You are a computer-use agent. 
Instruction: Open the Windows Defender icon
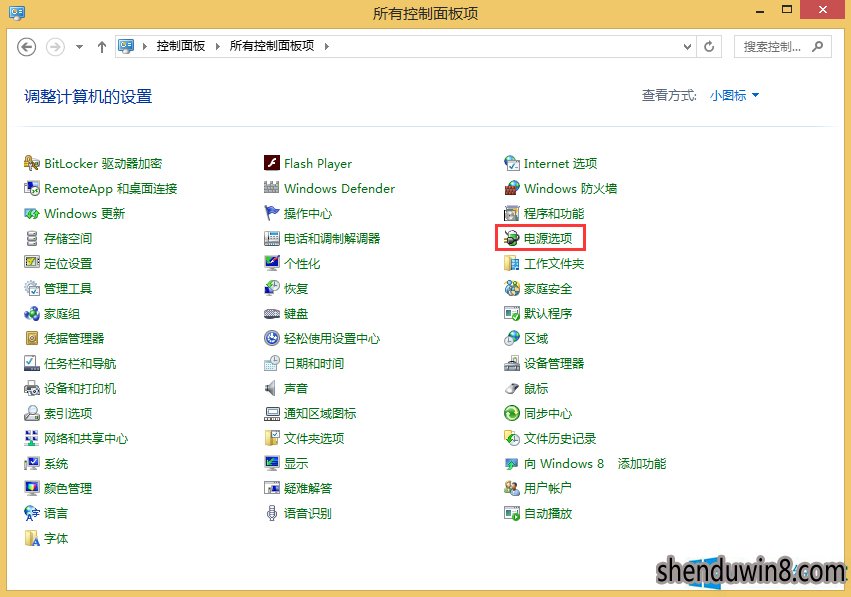pyautogui.click(x=271, y=188)
